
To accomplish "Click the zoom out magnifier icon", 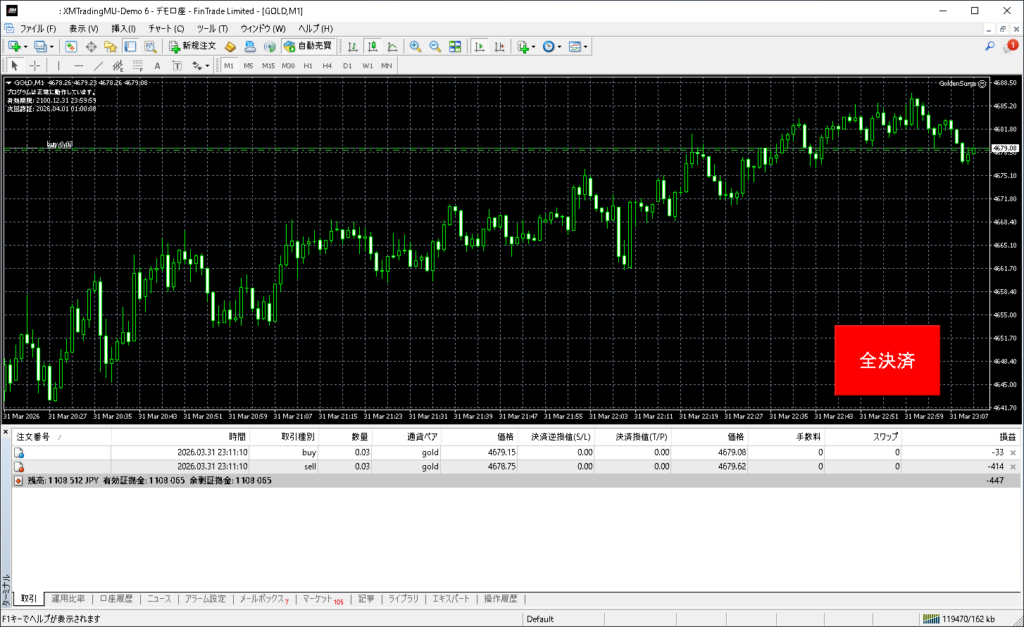I will tap(435, 46).
